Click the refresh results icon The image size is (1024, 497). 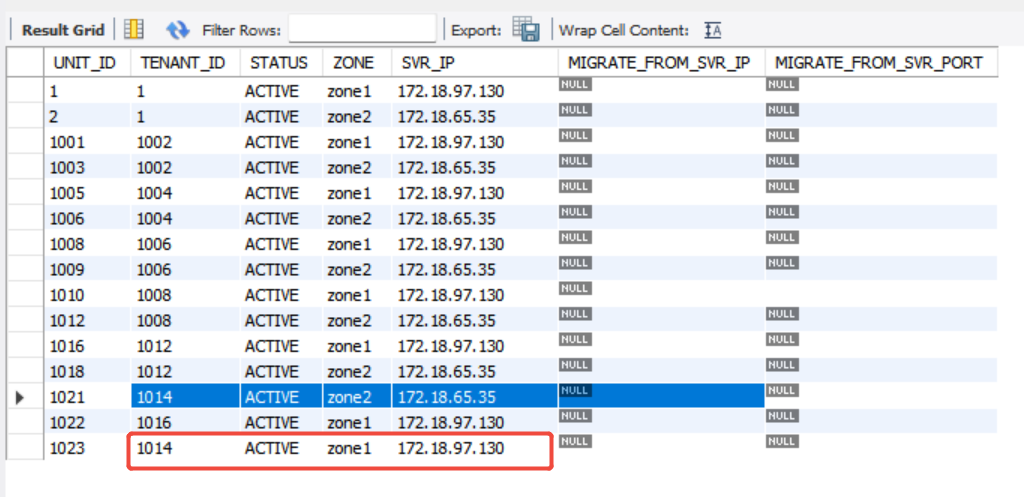point(177,30)
